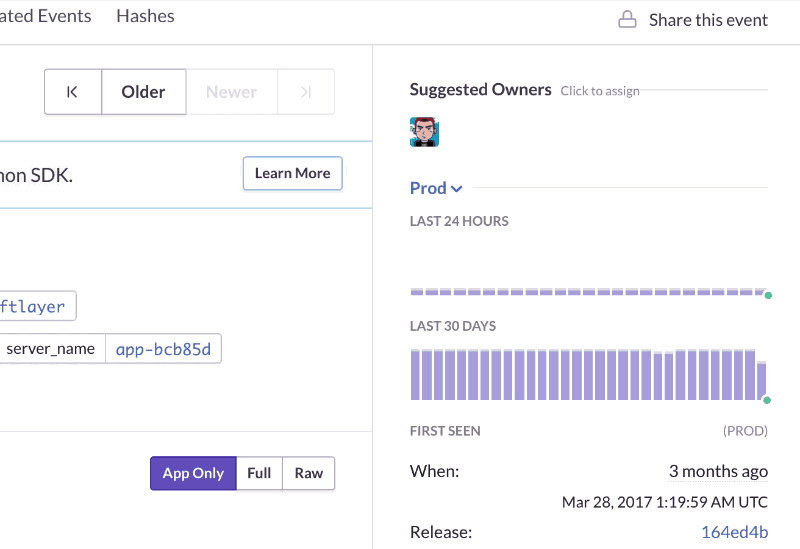This screenshot has height=549, width=800.
Task: Open the Share this event link
Action: pyautogui.click(x=707, y=20)
